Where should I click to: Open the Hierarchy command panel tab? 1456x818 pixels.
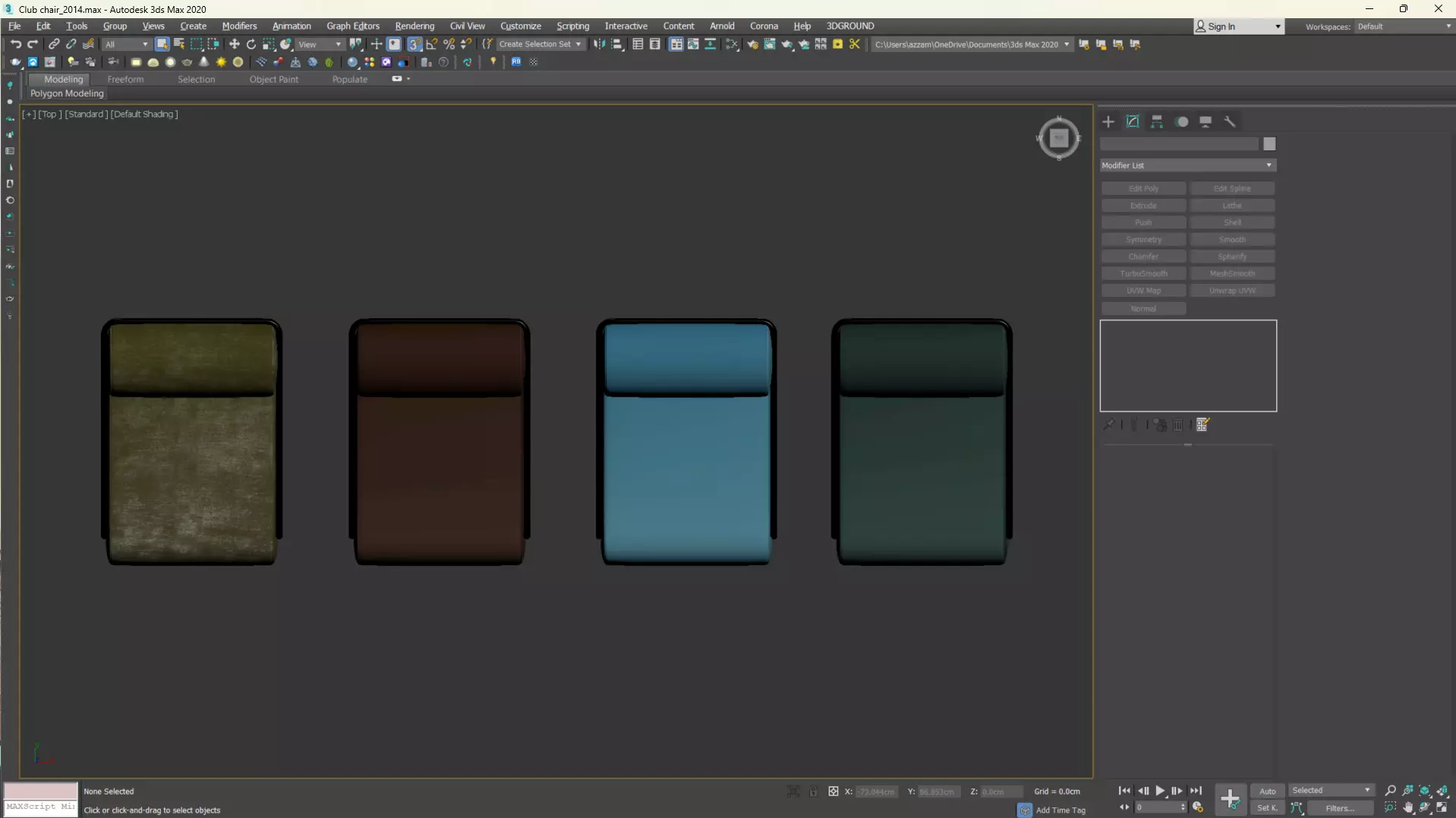click(1157, 121)
